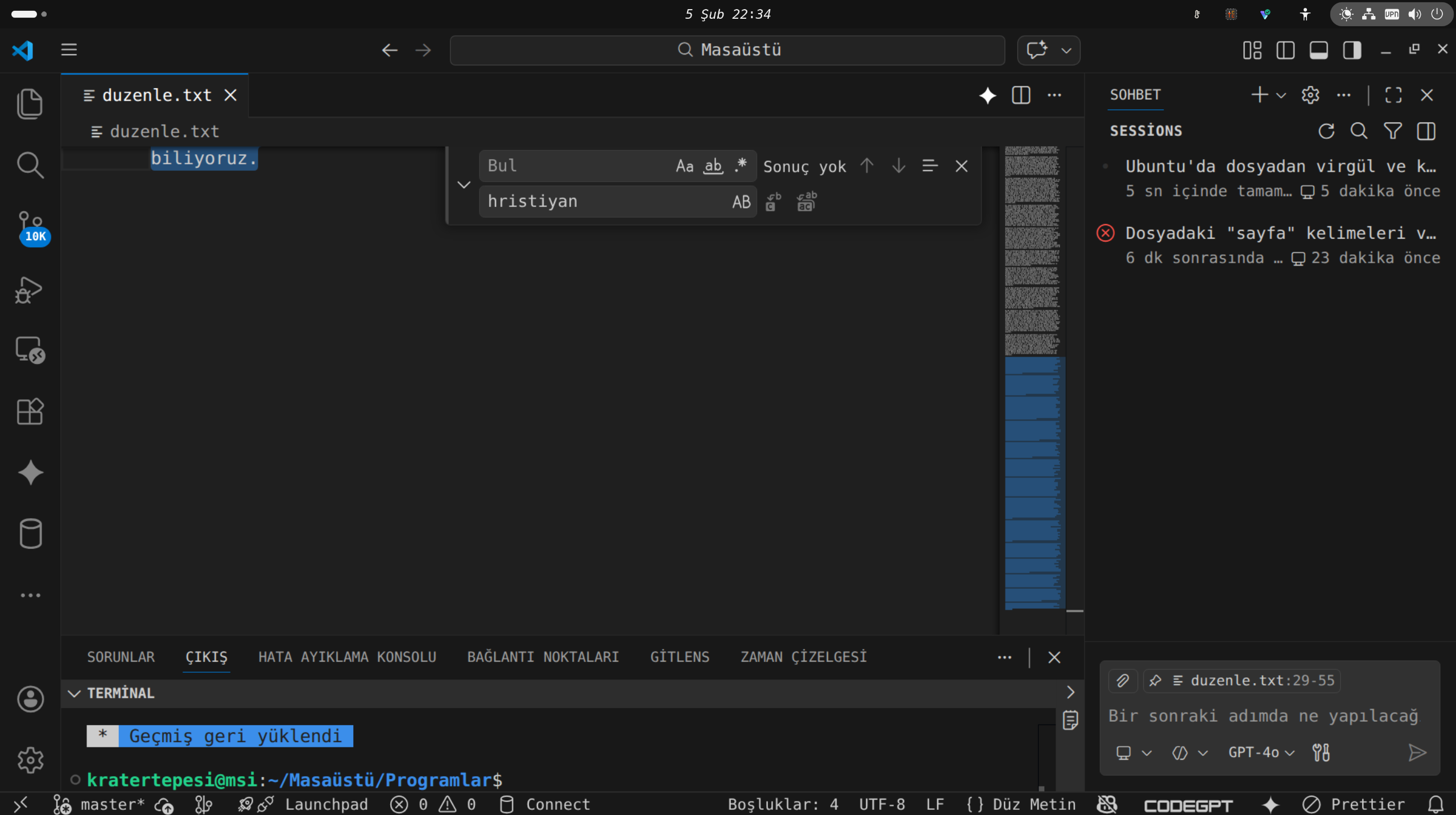Filter the chat sessions list

point(1393,131)
